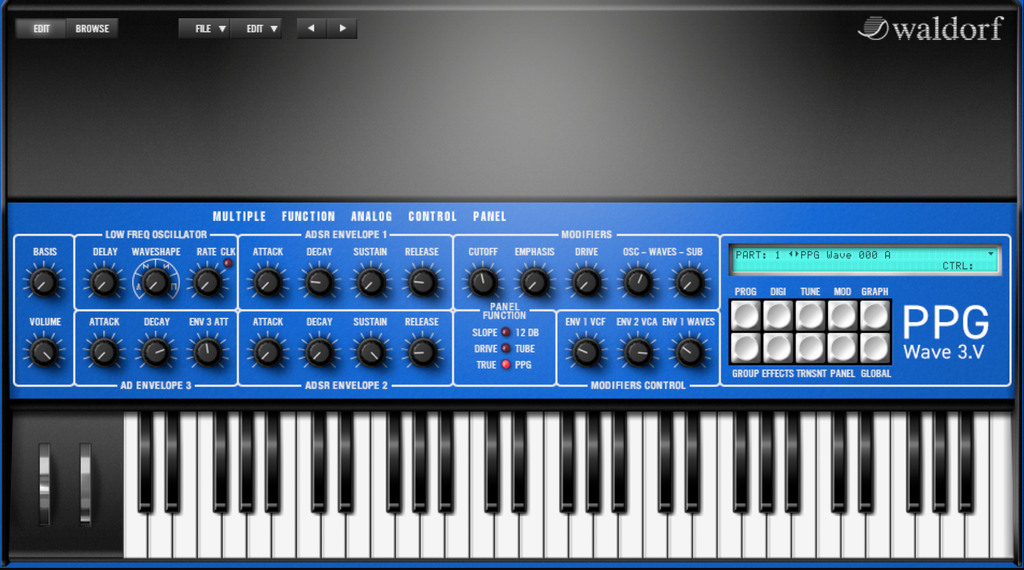
Task: Click ADSR Envelope 1 DECAY knob
Action: pyautogui.click(x=319, y=283)
